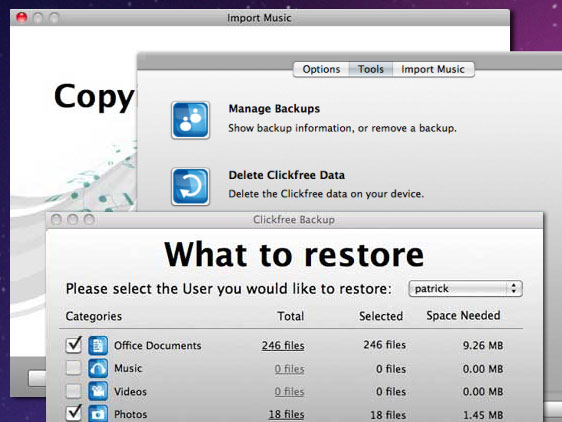Uncheck the Photos checkbox
Image resolution: width=562 pixels, height=422 pixels.
click(x=73, y=413)
